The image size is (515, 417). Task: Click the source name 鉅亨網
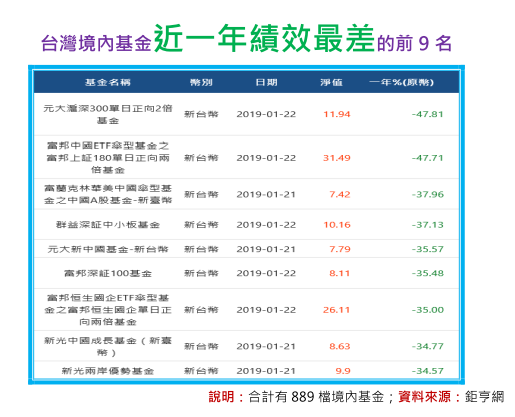484,397
